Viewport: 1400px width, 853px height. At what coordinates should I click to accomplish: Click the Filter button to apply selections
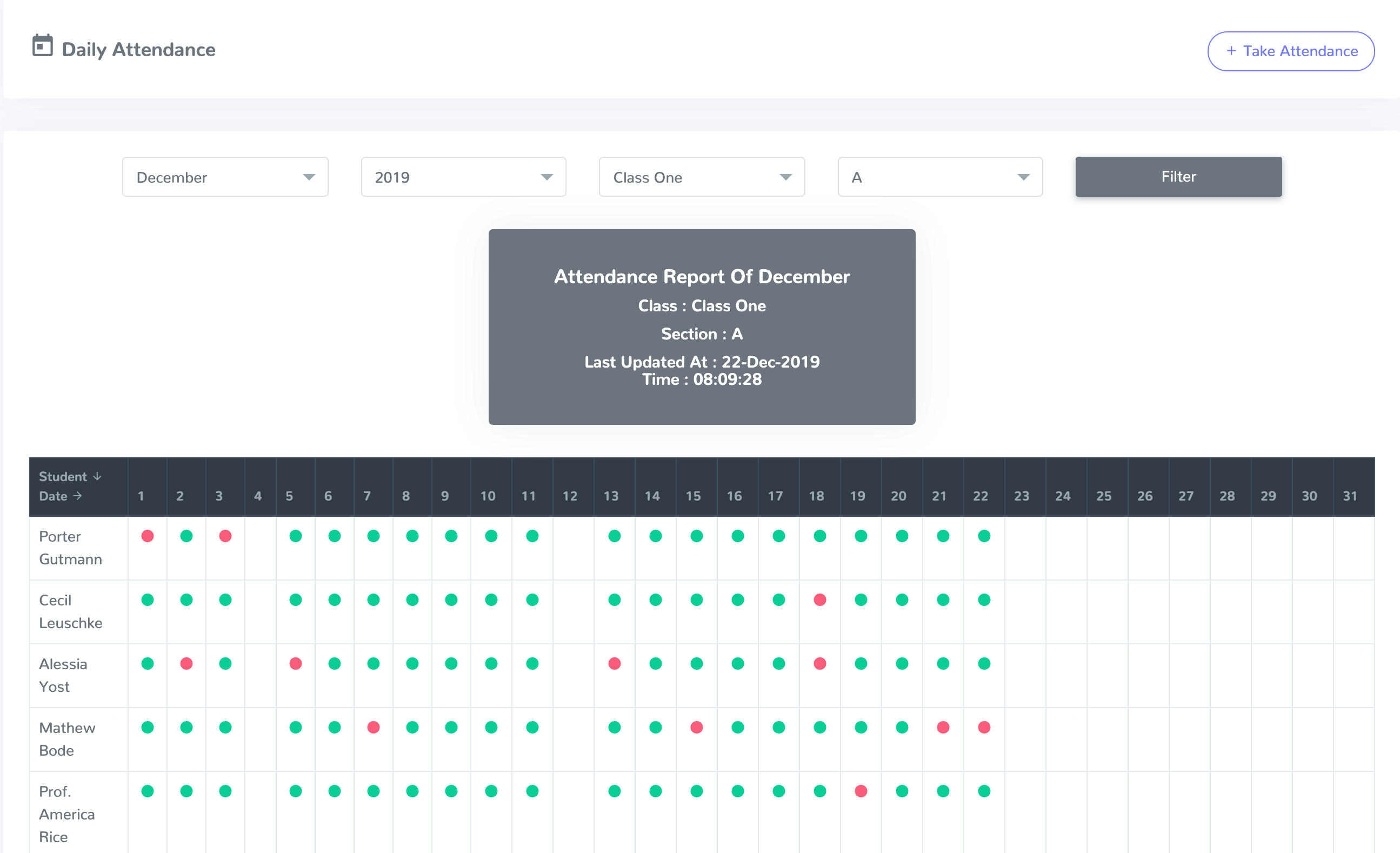pos(1178,176)
